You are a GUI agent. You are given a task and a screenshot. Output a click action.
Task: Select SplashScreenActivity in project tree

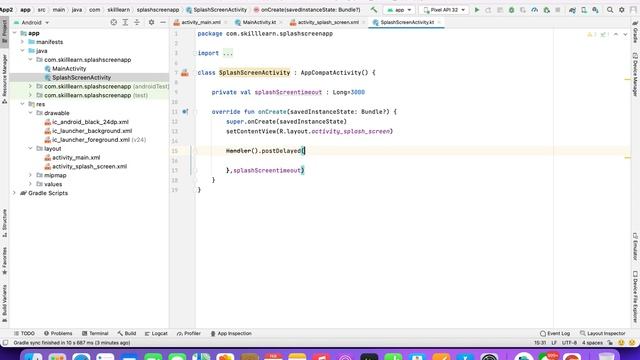point(78,78)
